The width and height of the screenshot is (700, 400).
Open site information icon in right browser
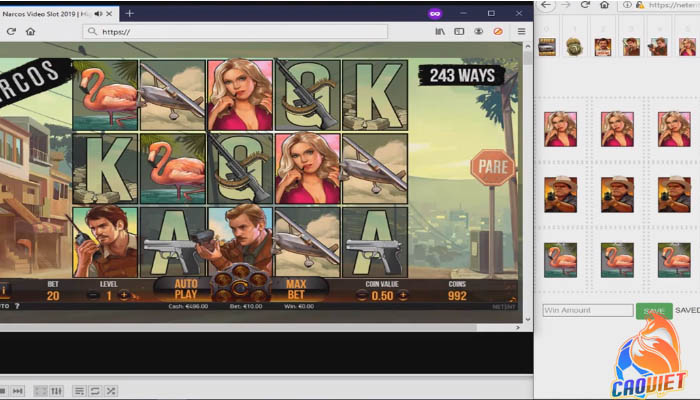coord(627,5)
